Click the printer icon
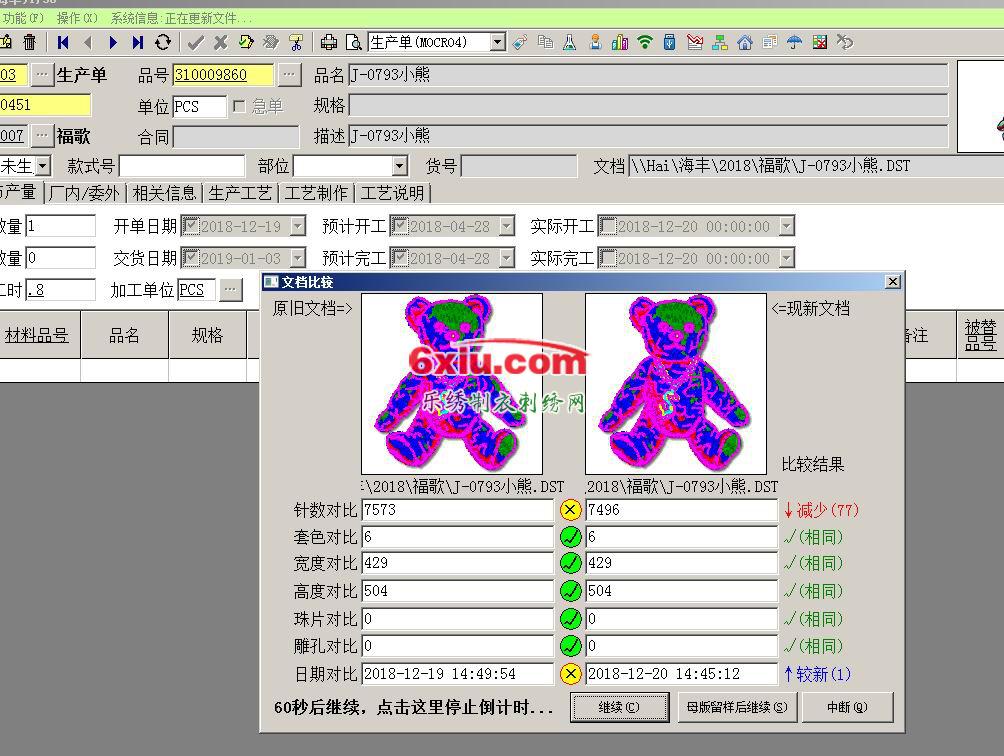Image resolution: width=1004 pixels, height=756 pixels. click(329, 42)
